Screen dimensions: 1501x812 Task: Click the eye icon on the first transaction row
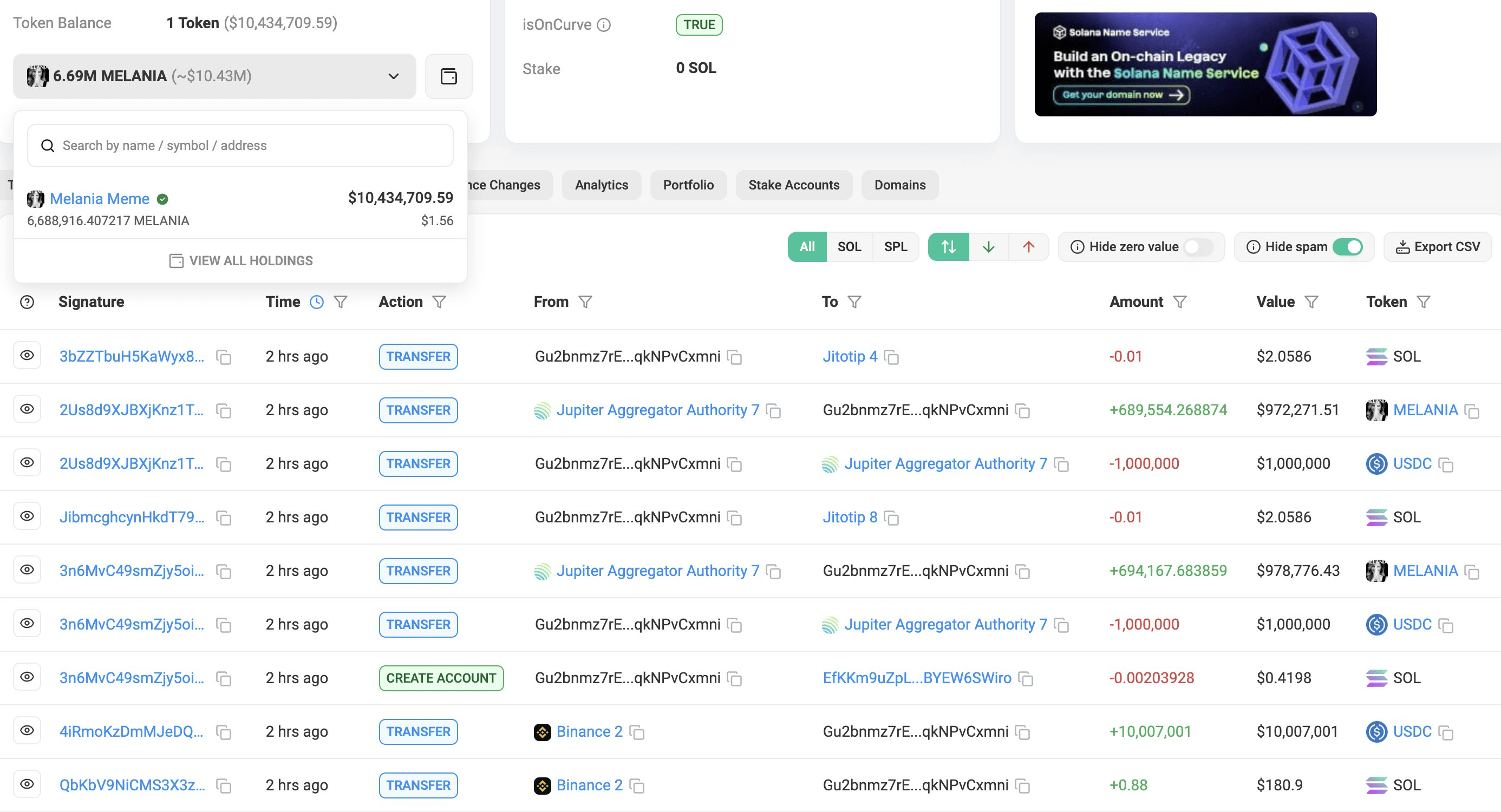(27, 356)
